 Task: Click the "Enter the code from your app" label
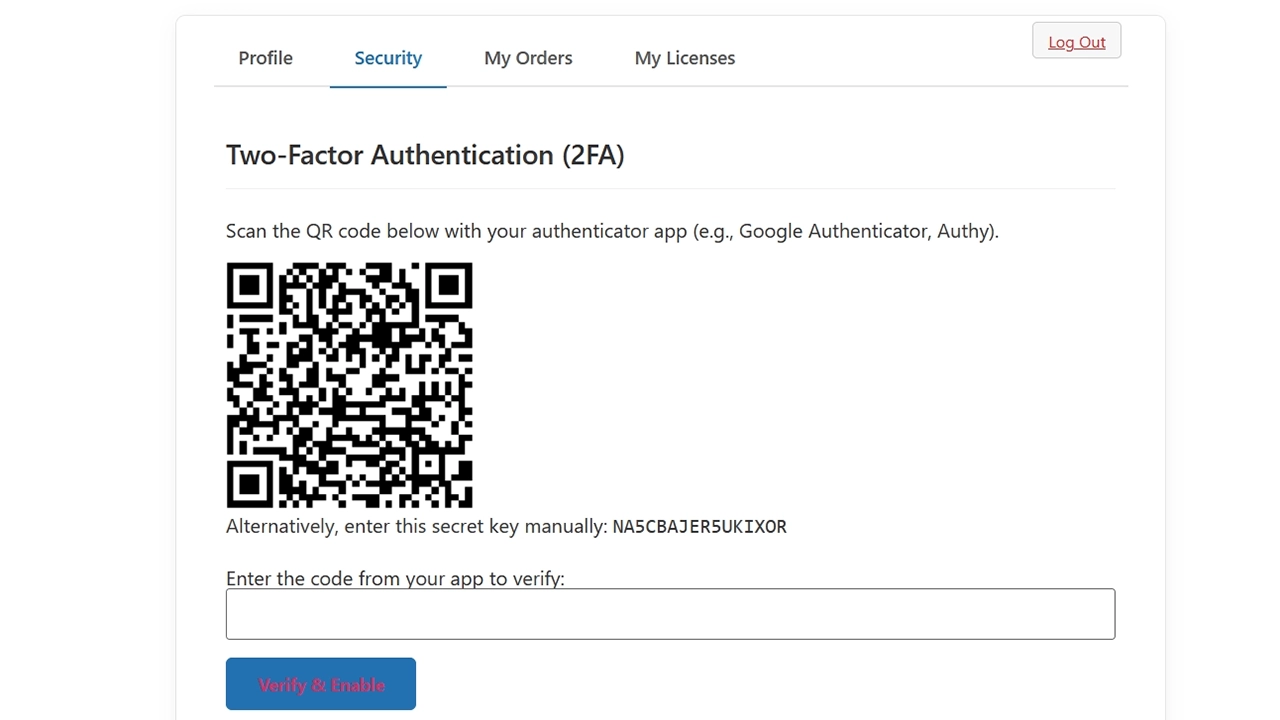[x=395, y=579]
